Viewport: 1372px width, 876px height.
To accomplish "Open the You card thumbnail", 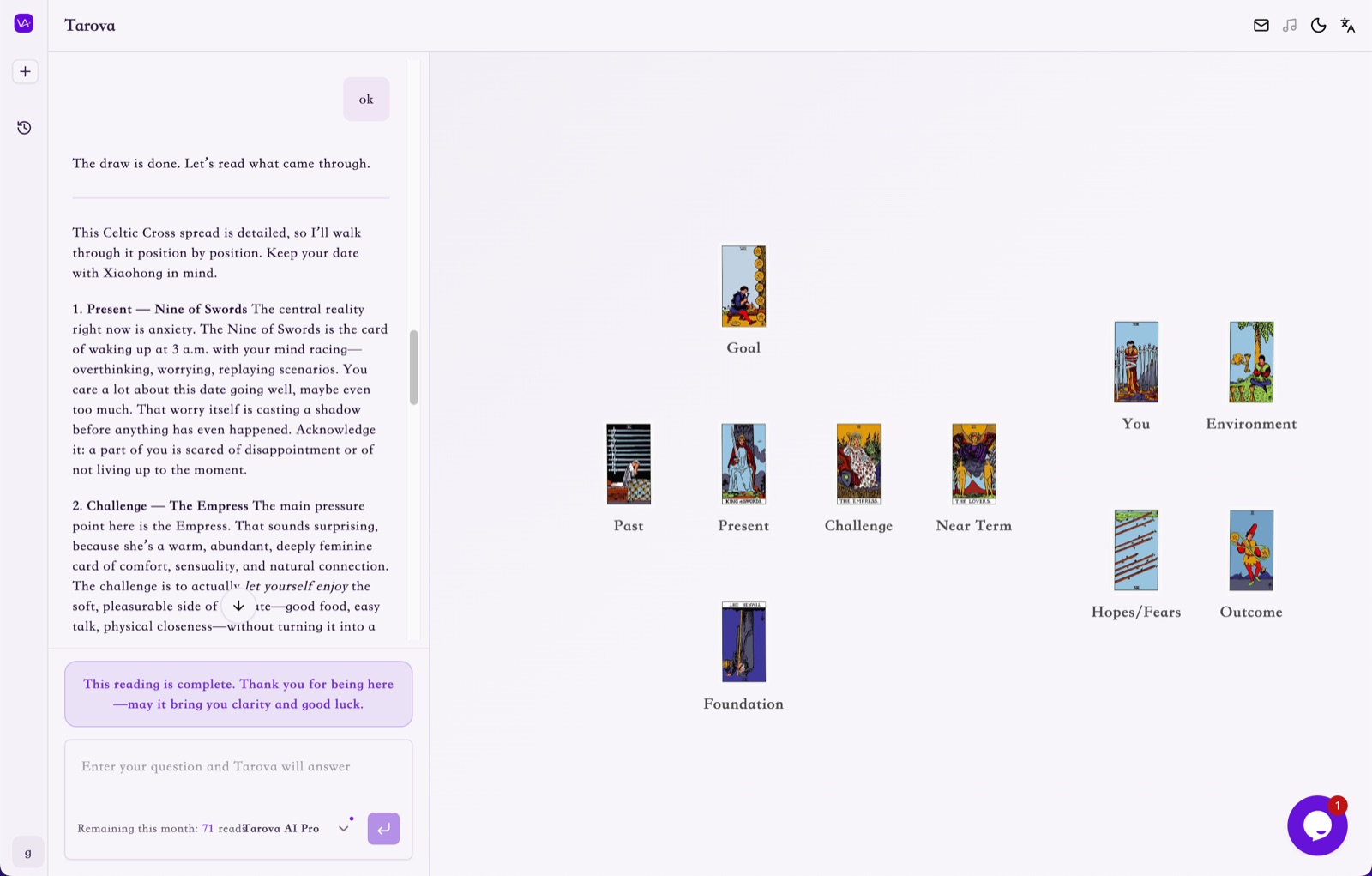I will (1136, 362).
